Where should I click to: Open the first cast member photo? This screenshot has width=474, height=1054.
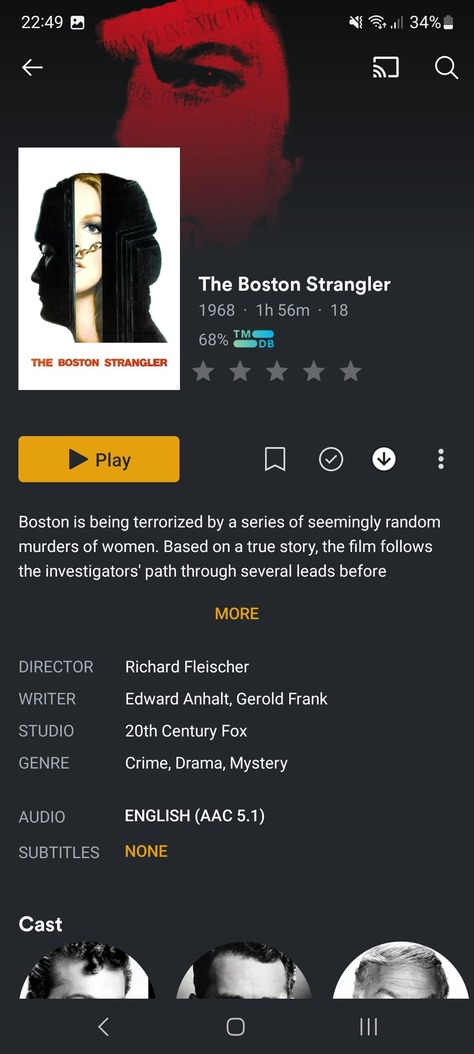coord(87,969)
